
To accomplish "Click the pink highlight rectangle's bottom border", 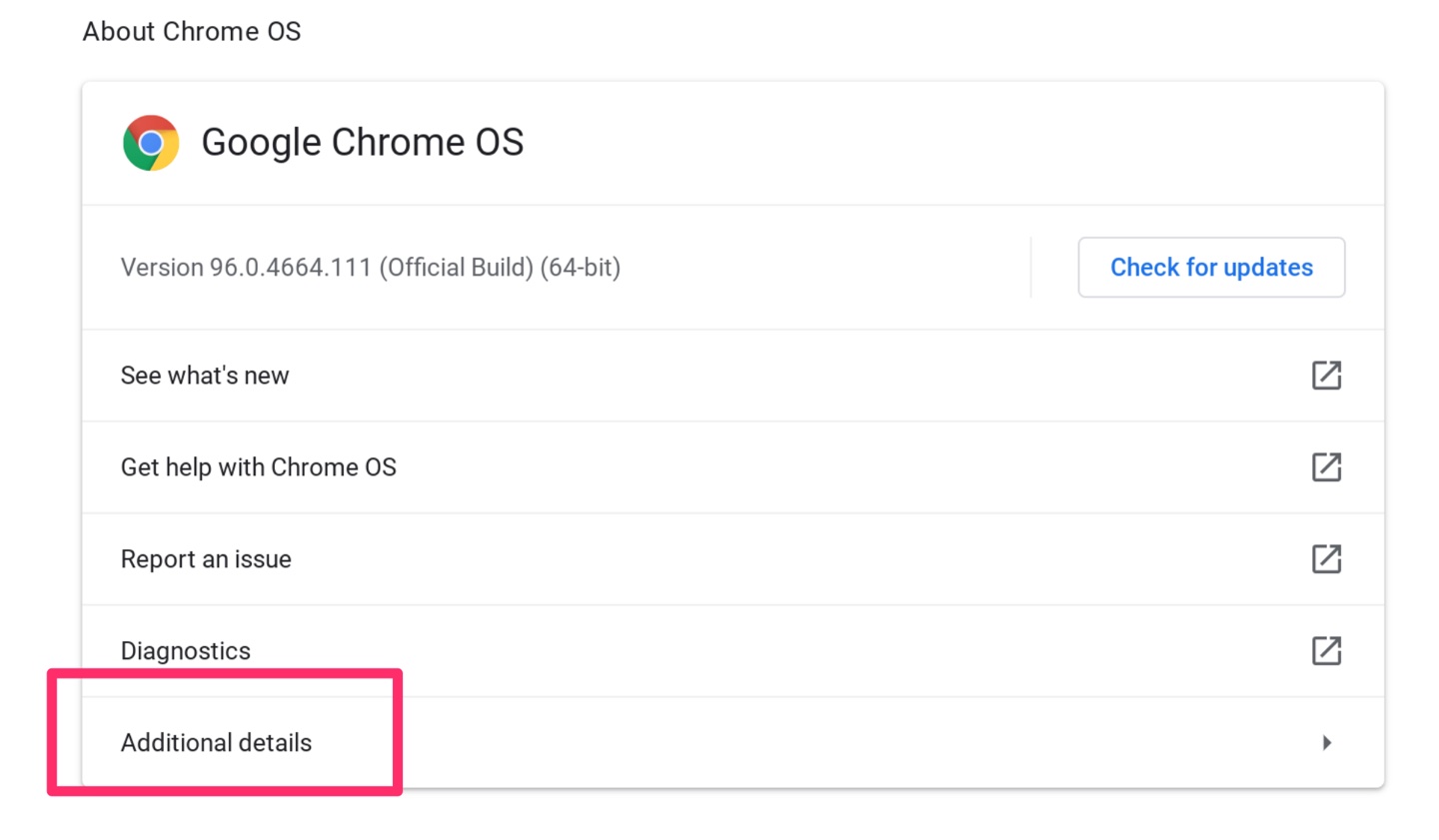I will [225, 791].
